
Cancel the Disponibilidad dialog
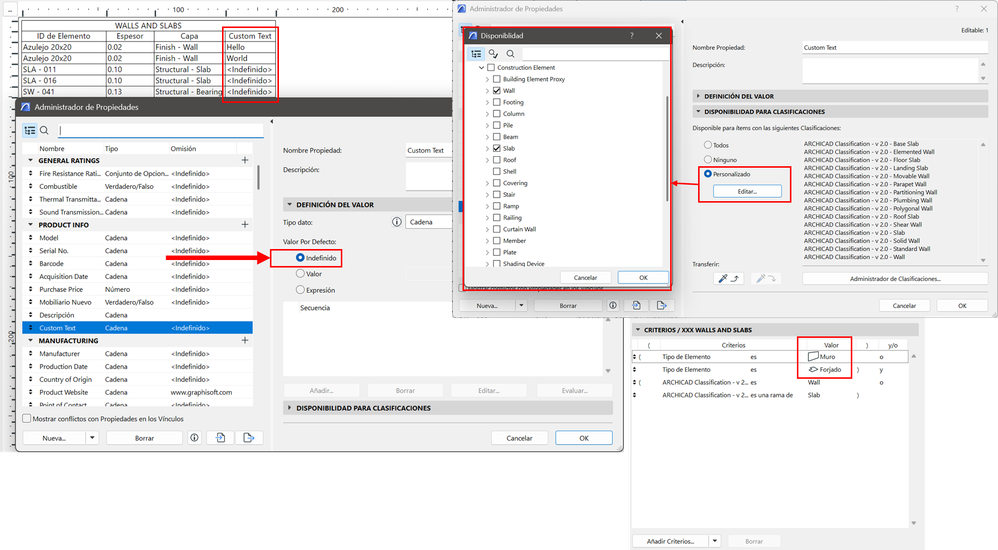[x=586, y=278]
